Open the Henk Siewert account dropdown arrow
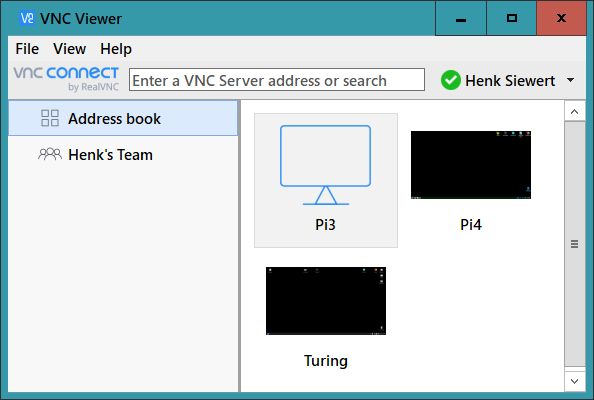This screenshot has height=400, width=594. pyautogui.click(x=571, y=80)
